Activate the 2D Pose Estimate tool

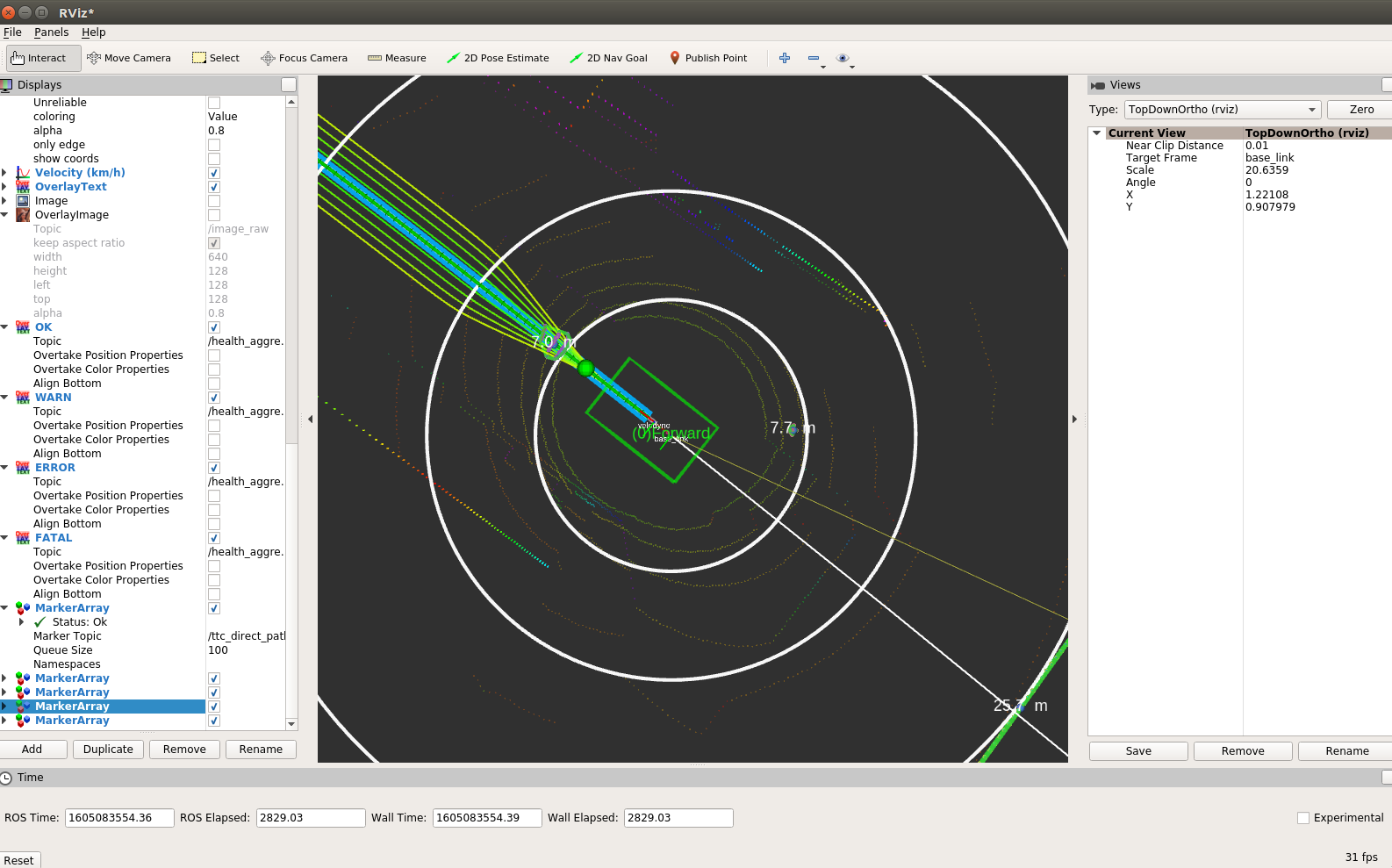[498, 58]
